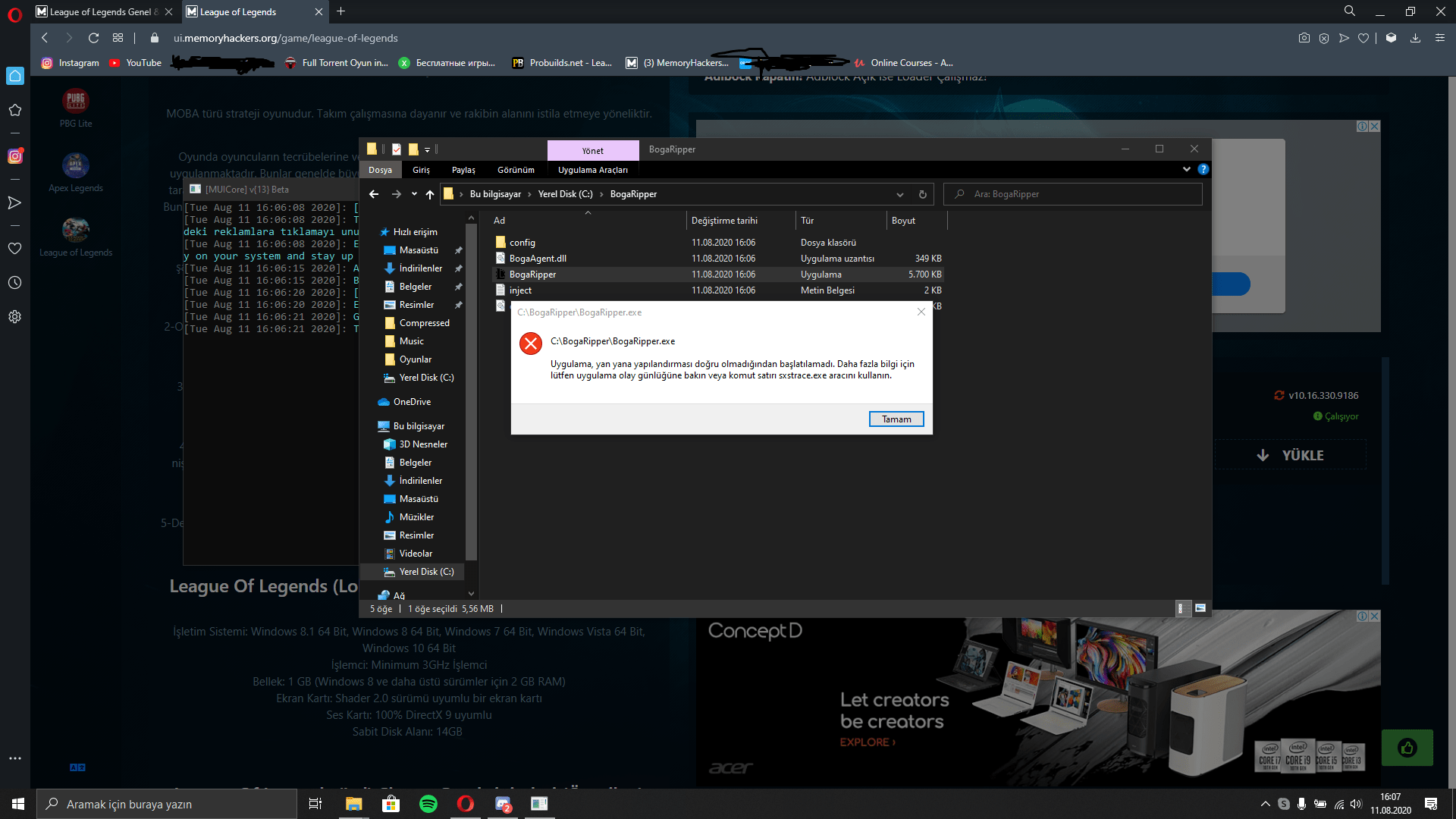Open İndirilenler under Hızlı erişim

pos(421,268)
